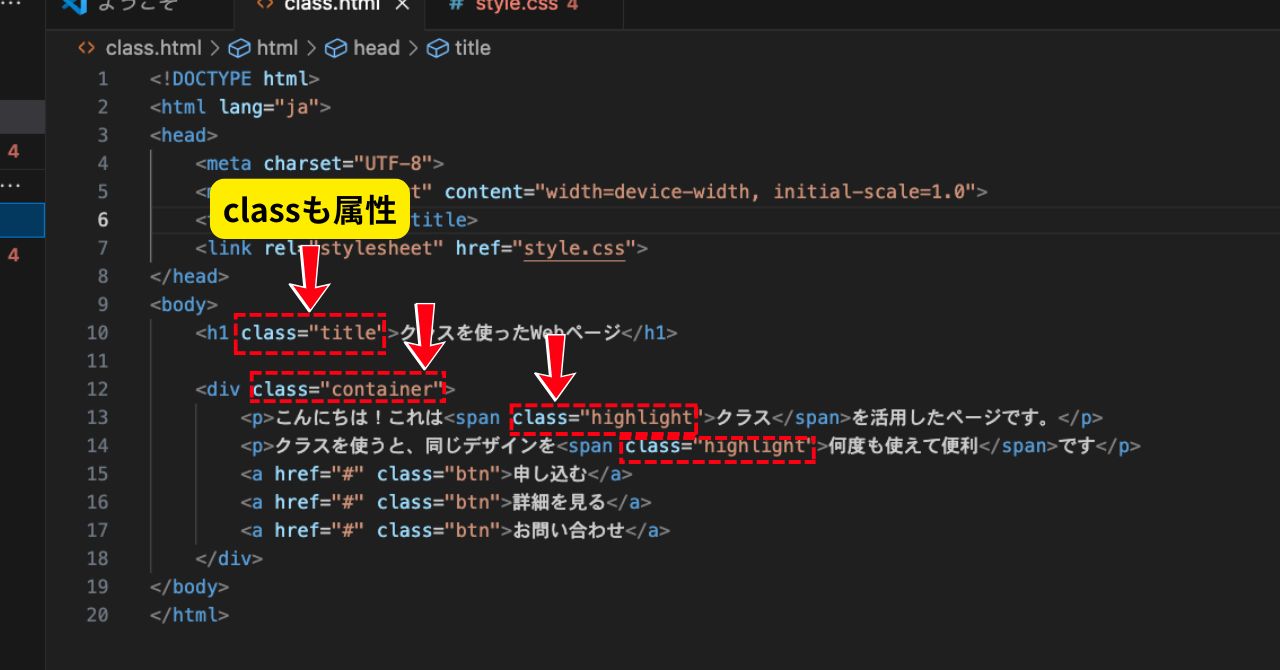Viewport: 1280px width, 670px height.
Task: Click the text を活用したページです。
Action: click(x=954, y=417)
